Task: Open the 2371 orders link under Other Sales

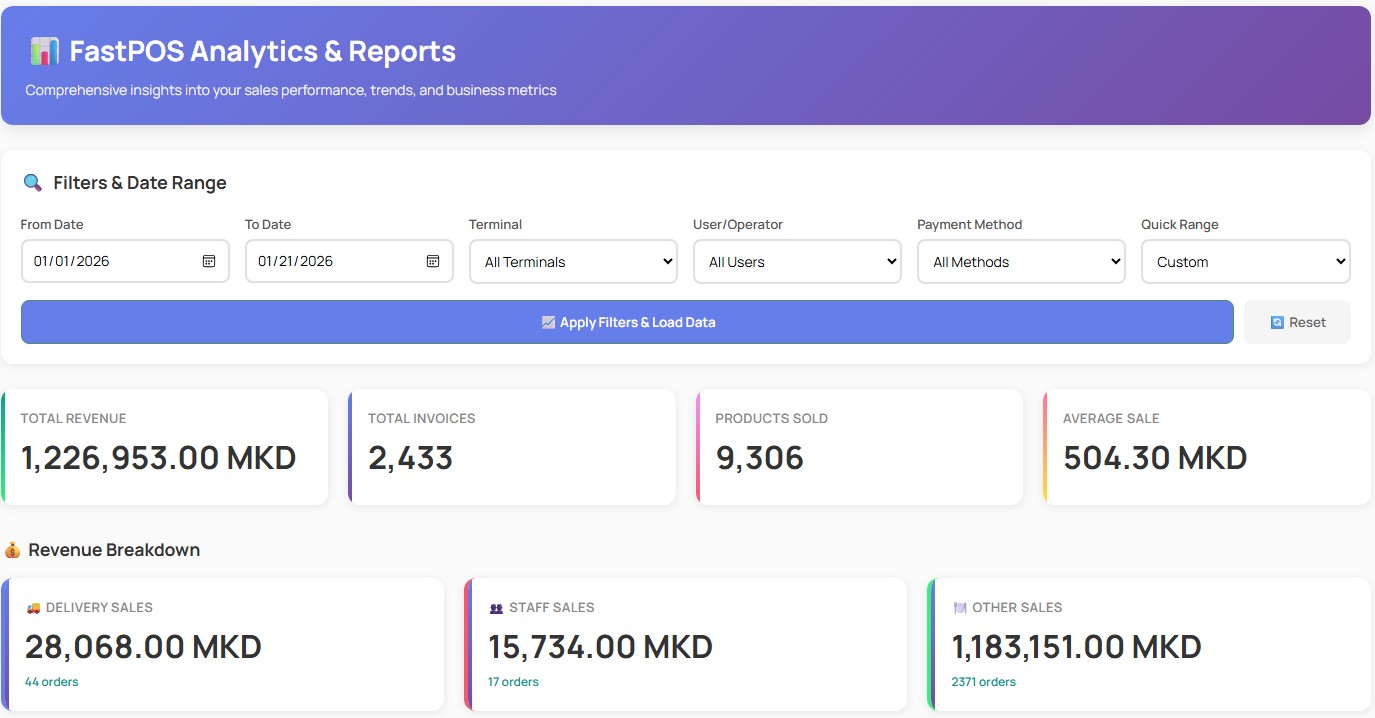Action: click(x=984, y=681)
